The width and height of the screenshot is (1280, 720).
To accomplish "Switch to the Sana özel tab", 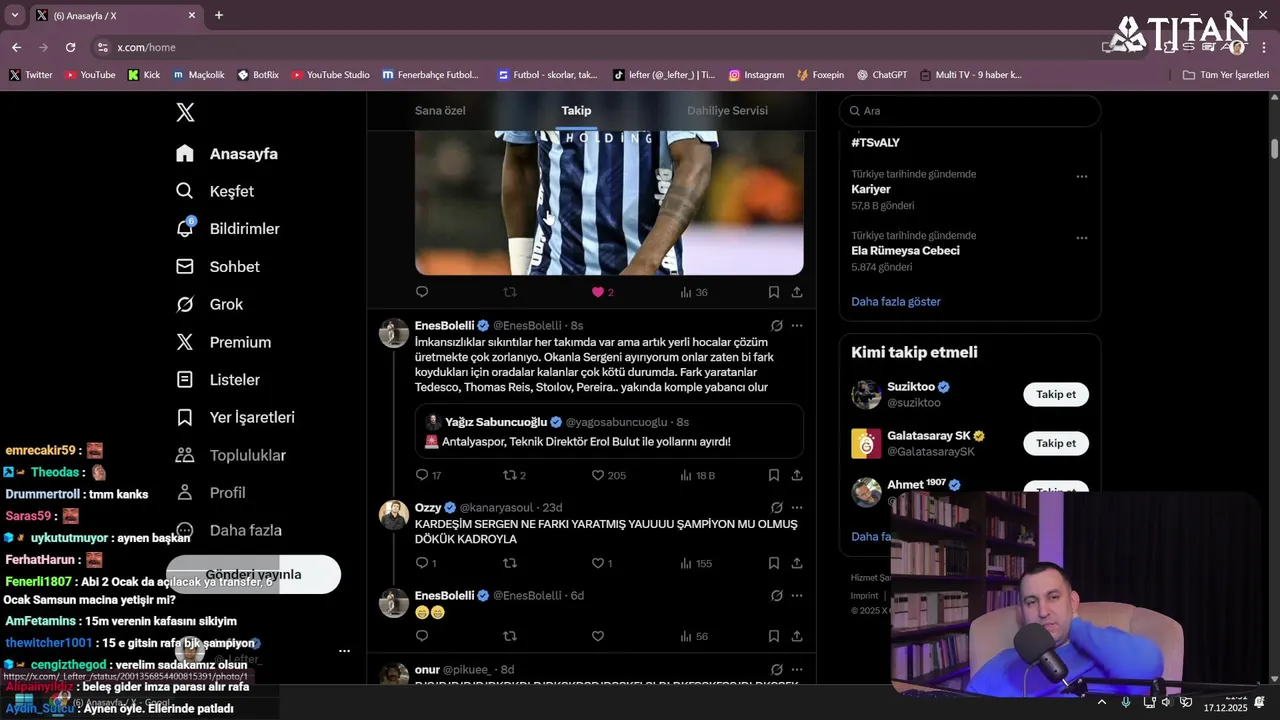I will tap(440, 110).
